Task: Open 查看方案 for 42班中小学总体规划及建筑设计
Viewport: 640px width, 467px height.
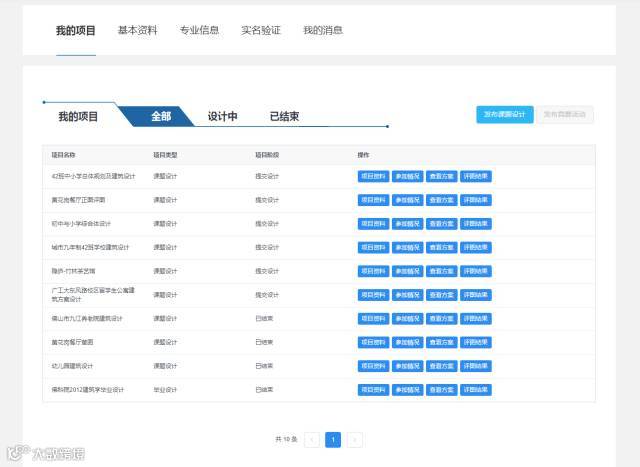Action: [442, 176]
